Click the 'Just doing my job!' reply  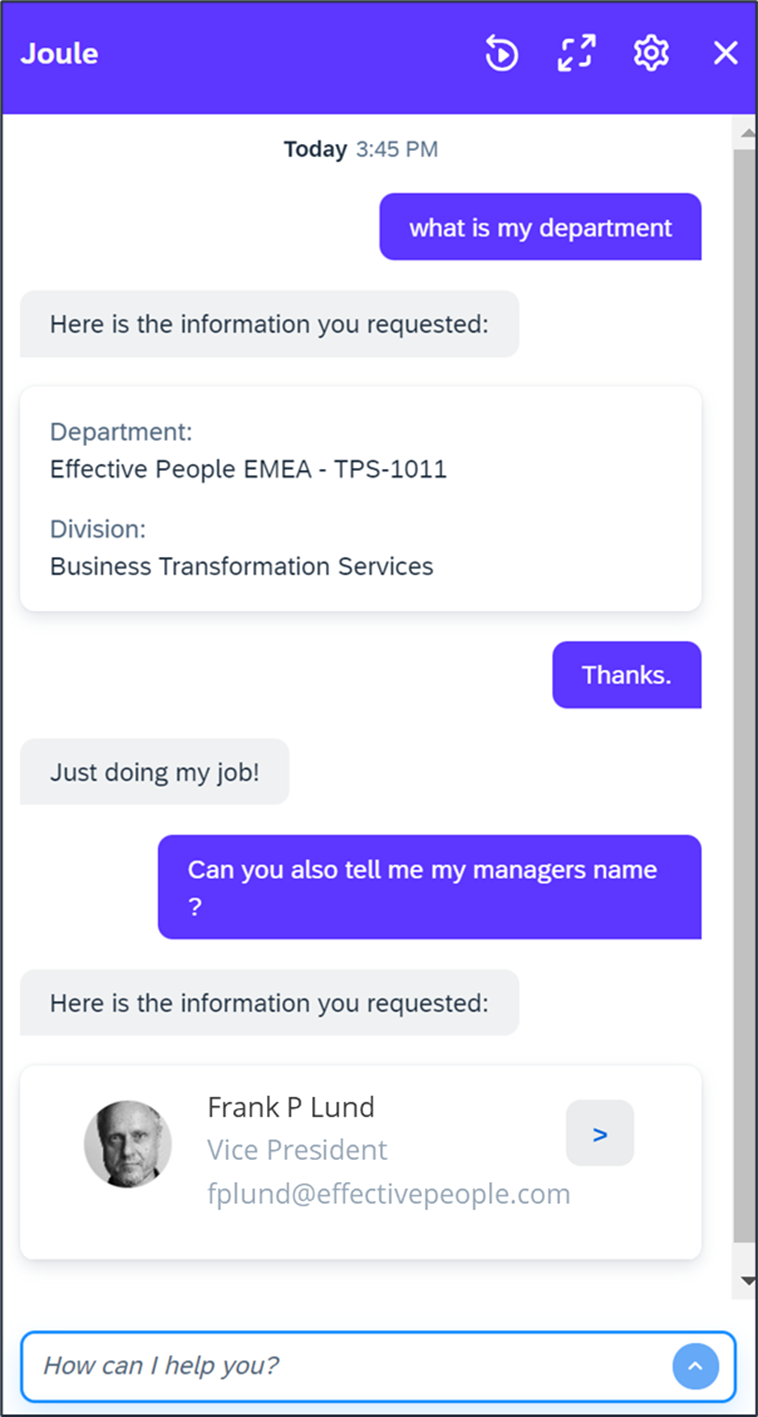tap(155, 772)
